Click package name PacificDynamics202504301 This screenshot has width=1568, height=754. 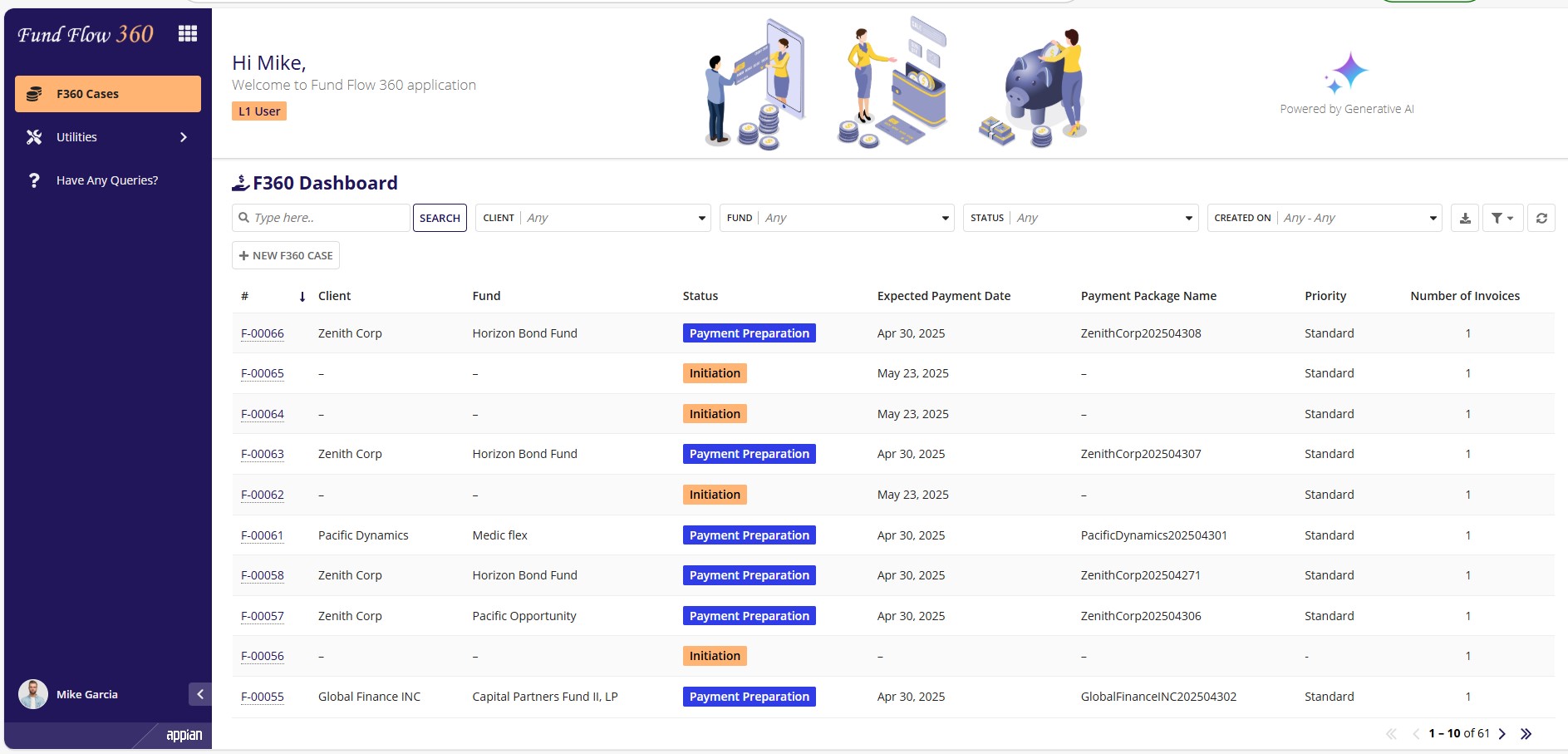coord(1154,535)
